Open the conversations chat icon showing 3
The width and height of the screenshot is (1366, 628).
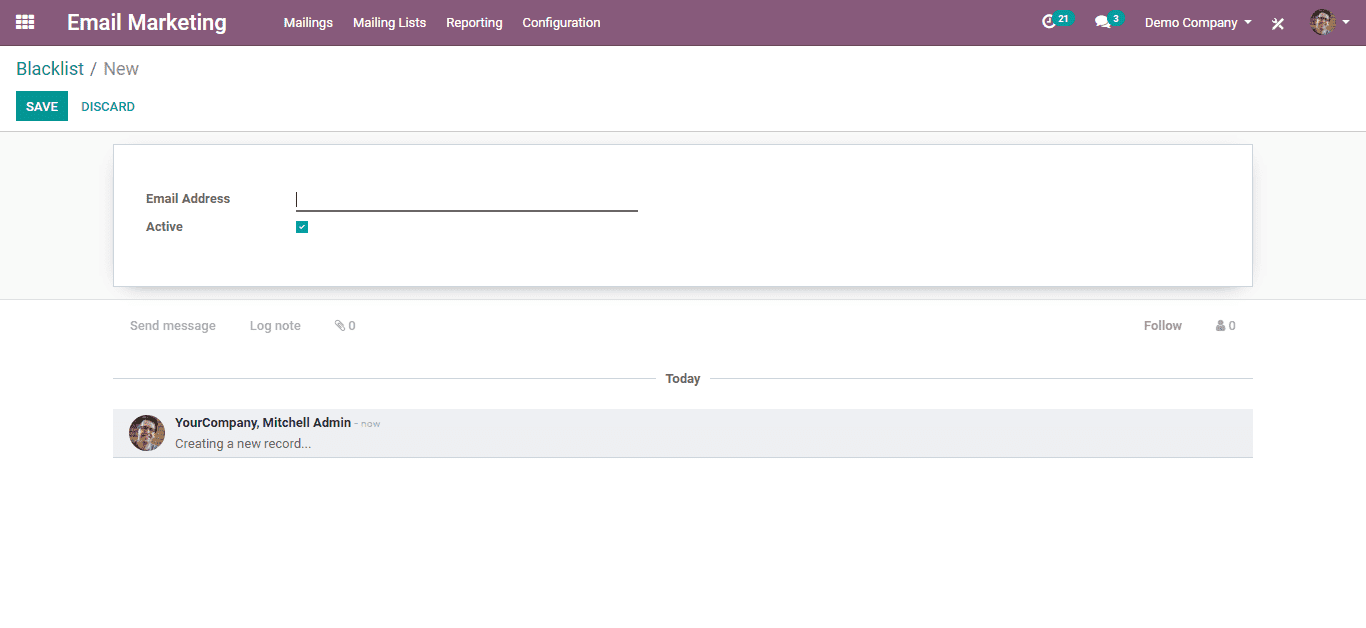(x=1108, y=21)
